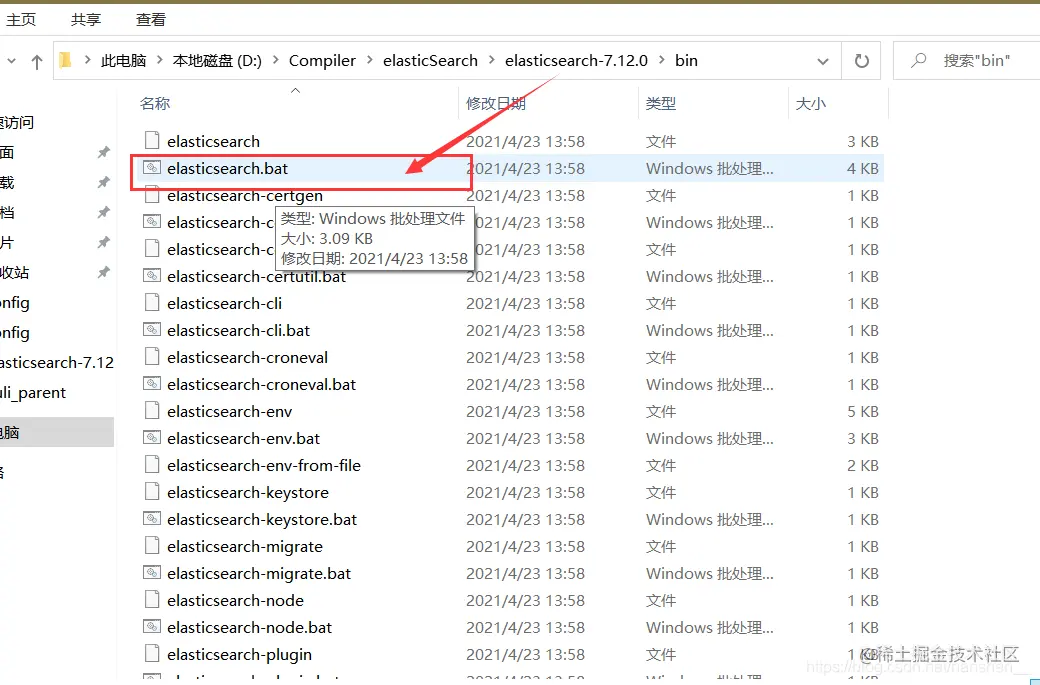Select the file name elasticsearch-keystore
1040x685 pixels.
click(x=248, y=493)
